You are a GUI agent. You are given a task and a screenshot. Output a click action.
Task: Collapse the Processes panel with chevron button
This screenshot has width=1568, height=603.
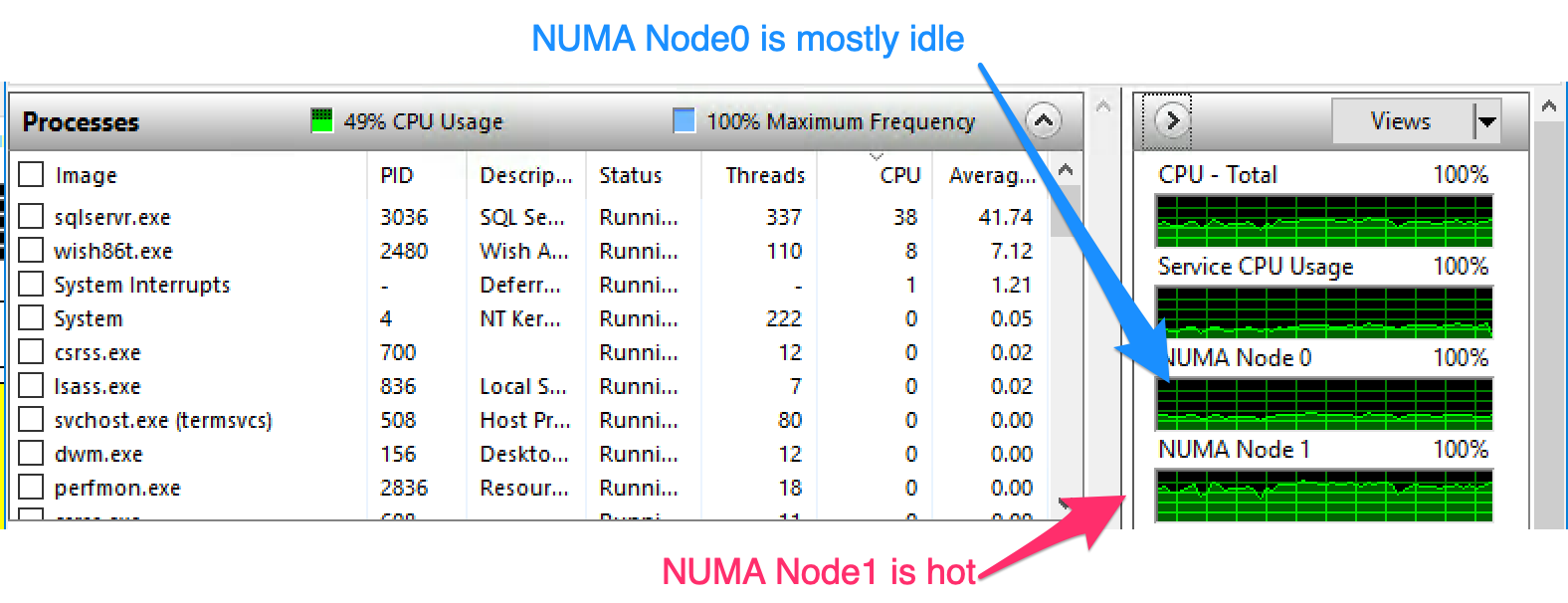click(1042, 121)
